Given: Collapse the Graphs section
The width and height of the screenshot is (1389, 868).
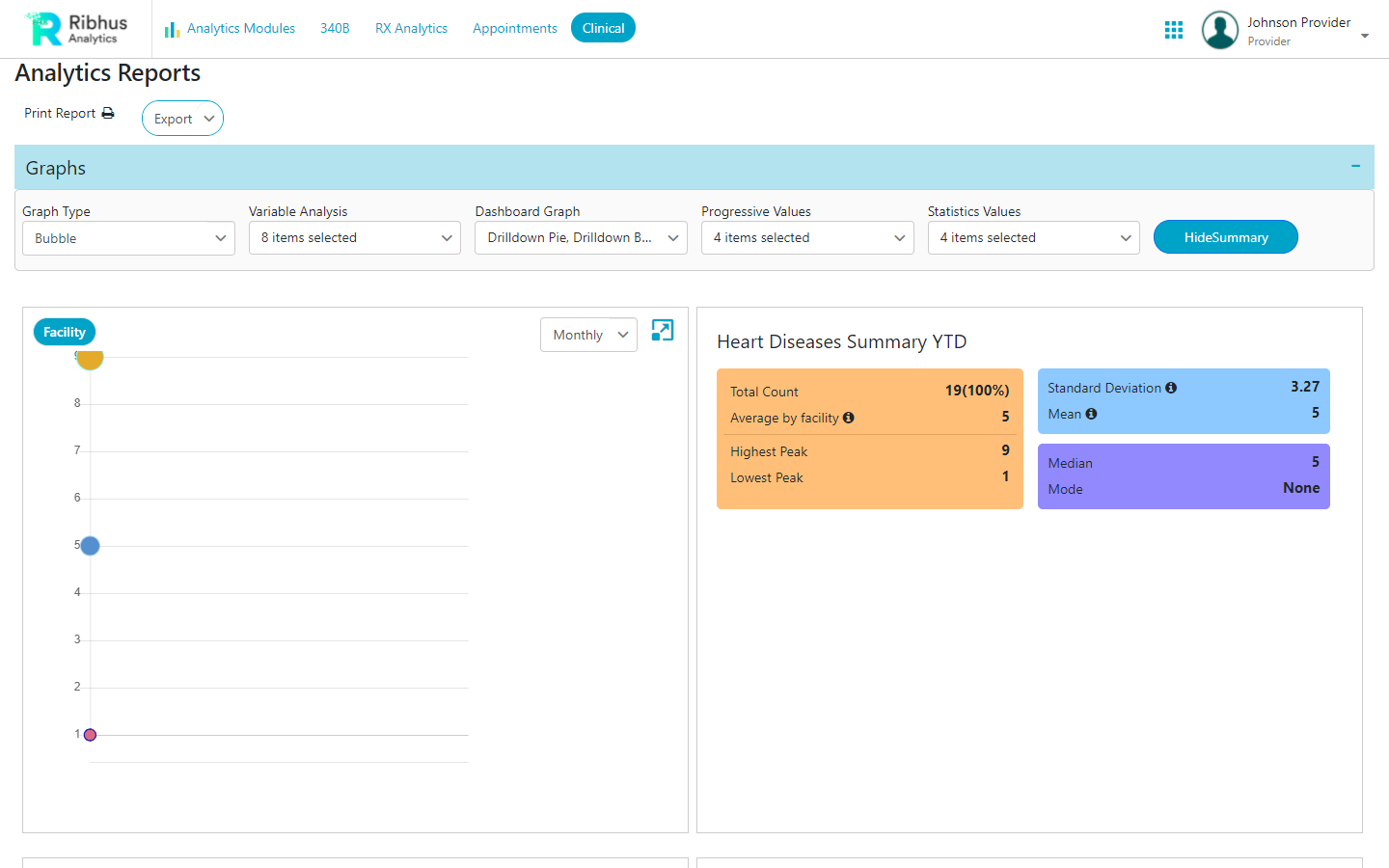Looking at the screenshot, I should (x=1357, y=166).
